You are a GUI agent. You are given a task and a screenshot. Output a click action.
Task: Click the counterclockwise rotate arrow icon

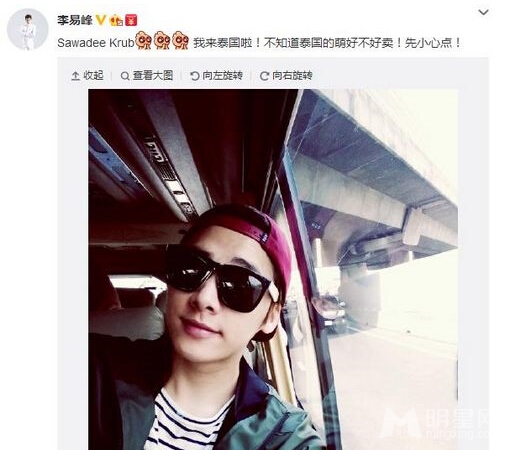click(x=195, y=76)
